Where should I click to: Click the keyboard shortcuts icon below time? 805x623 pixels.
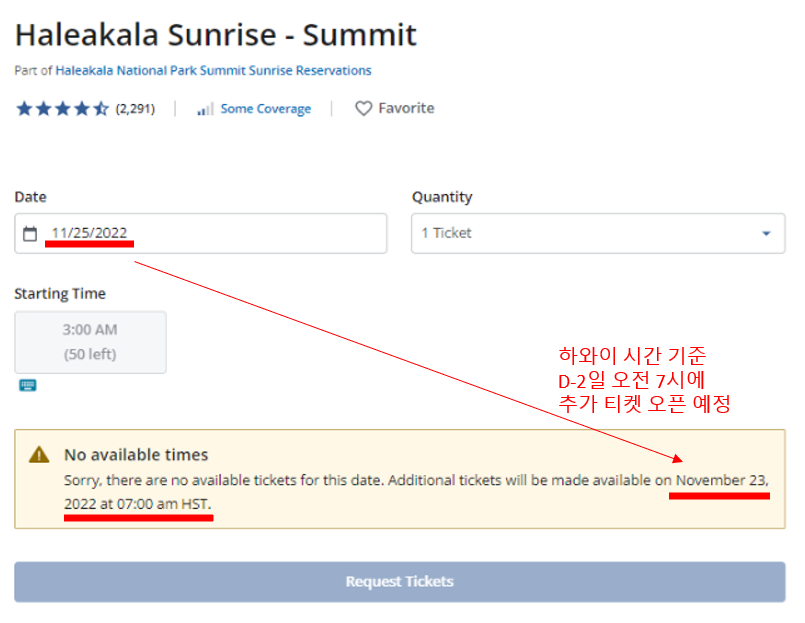pos(28,385)
